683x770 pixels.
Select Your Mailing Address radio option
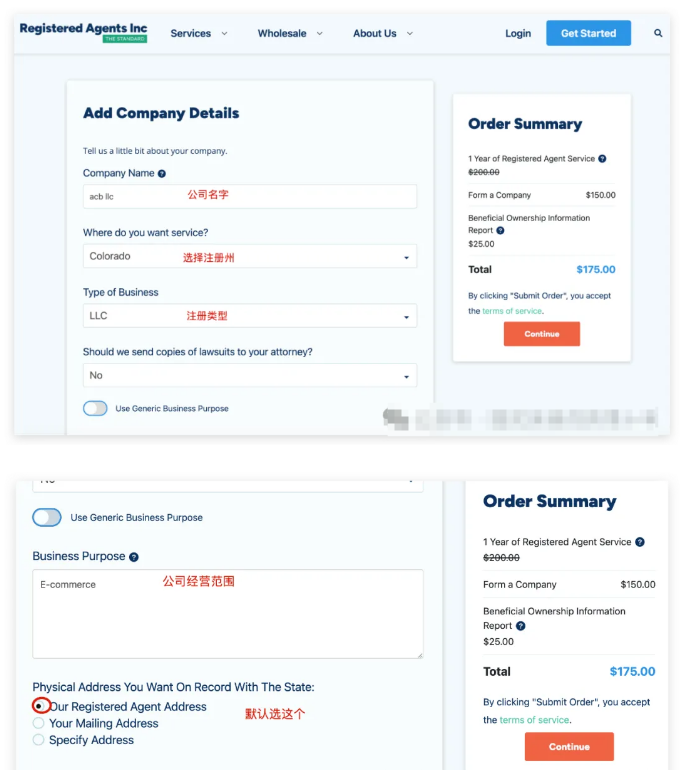pyautogui.click(x=38, y=723)
